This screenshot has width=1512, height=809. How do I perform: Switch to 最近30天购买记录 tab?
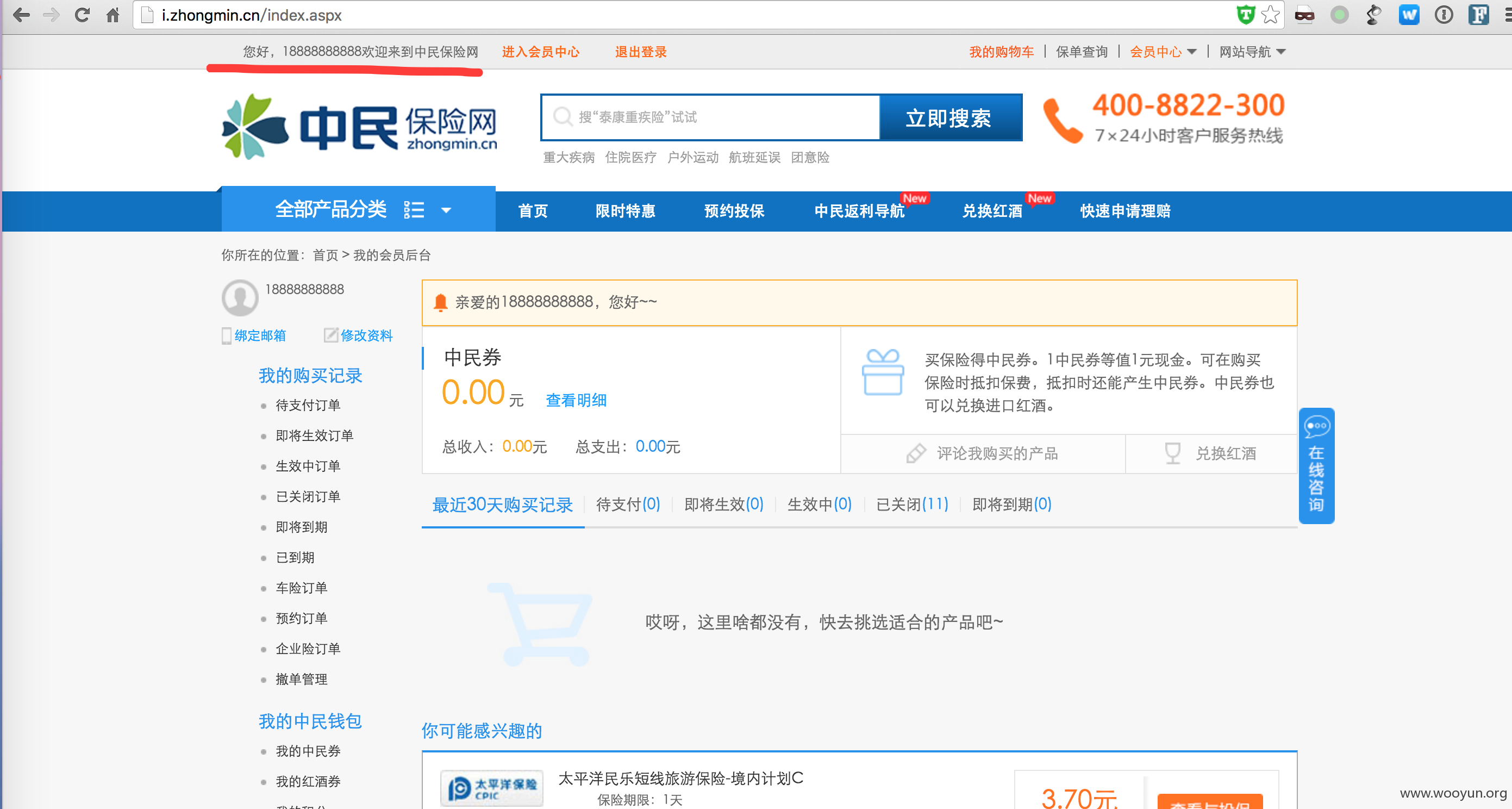[x=502, y=505]
